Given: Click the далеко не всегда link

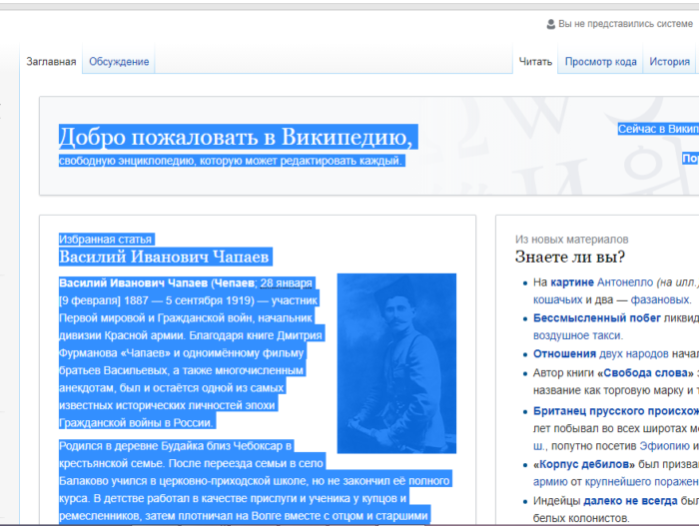Looking at the screenshot, I should point(630,501).
